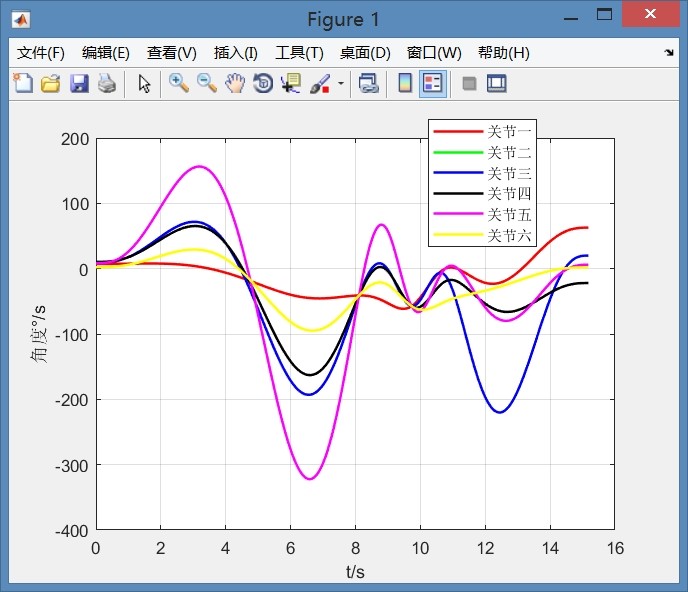Enable the Rotate 3D tool

click(263, 83)
